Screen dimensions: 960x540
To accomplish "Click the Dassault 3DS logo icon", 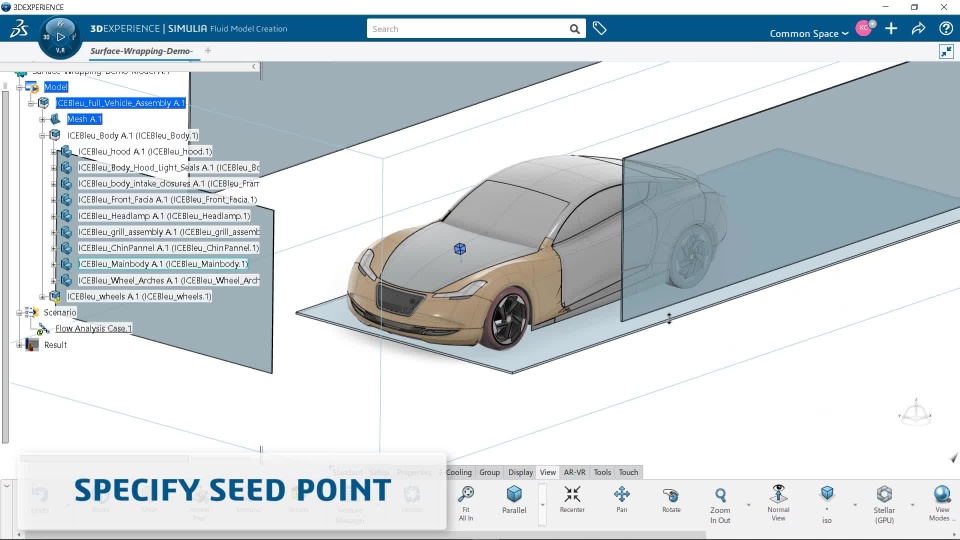I will [18, 28].
